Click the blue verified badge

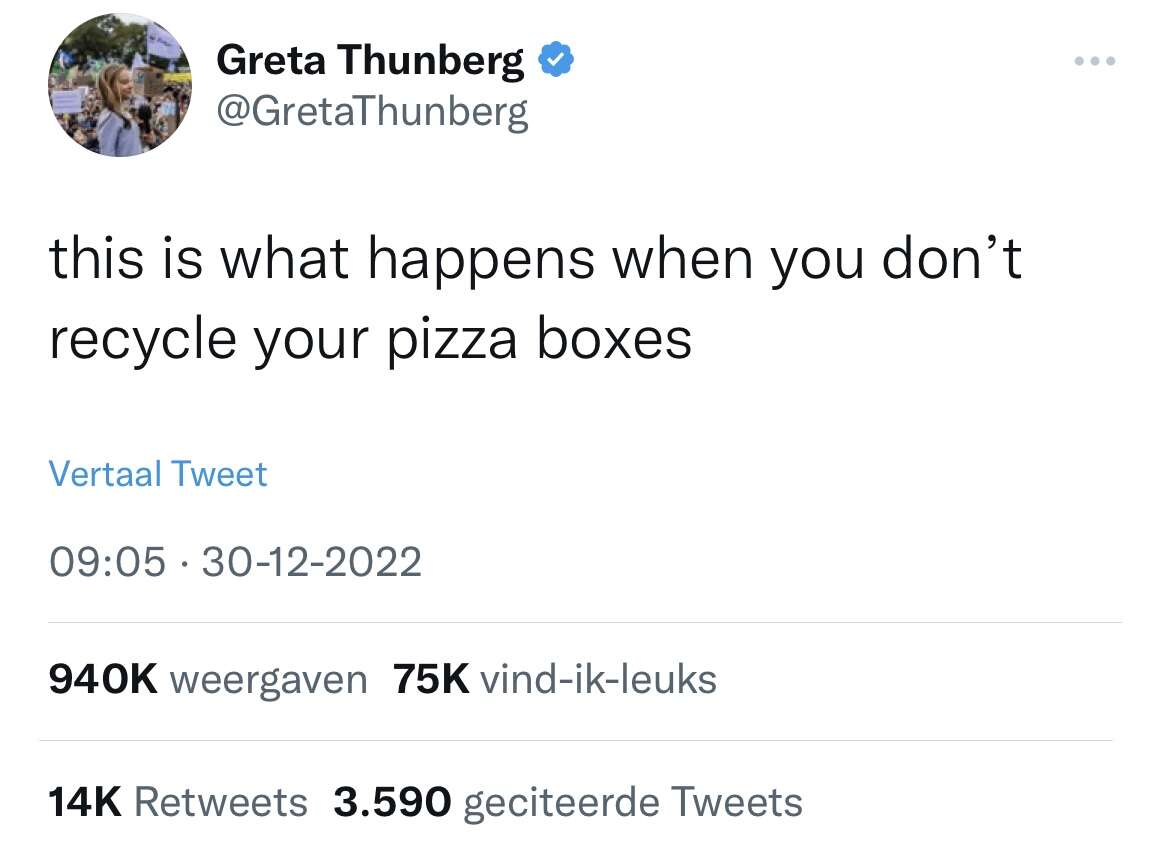point(556,60)
